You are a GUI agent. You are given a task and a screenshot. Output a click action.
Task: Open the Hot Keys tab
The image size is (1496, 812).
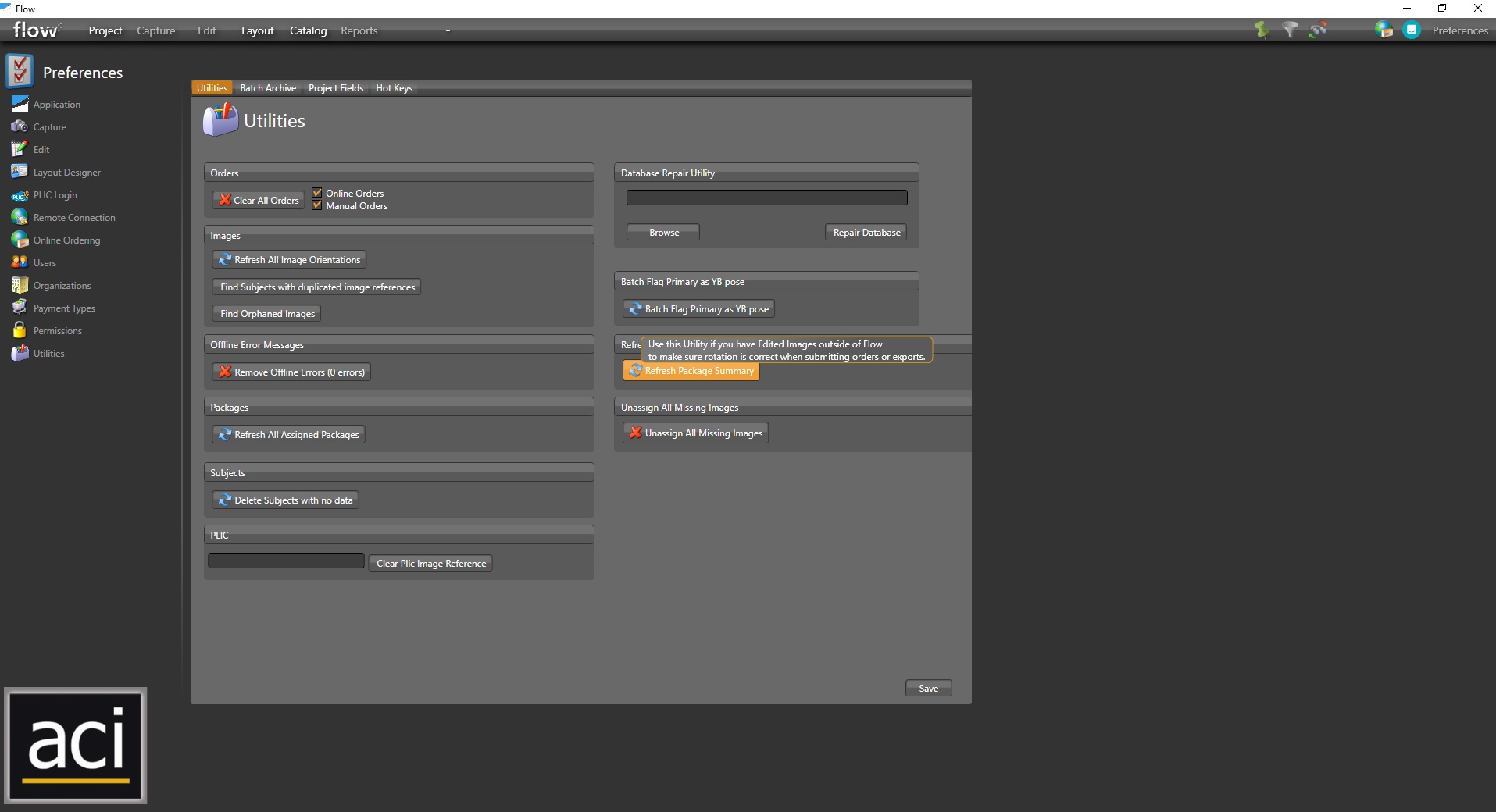pos(394,88)
